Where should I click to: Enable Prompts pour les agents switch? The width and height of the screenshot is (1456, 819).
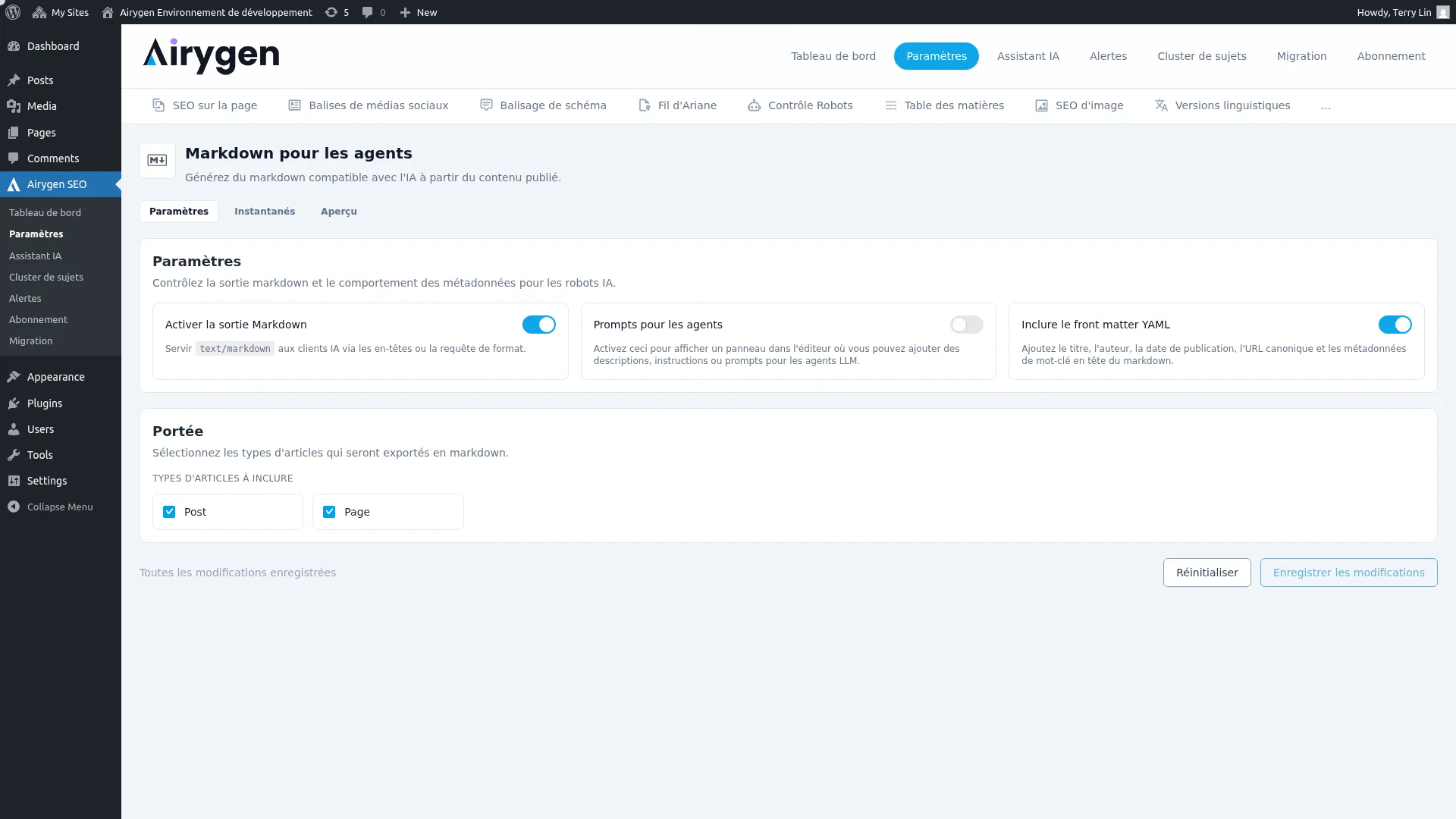[x=967, y=325]
